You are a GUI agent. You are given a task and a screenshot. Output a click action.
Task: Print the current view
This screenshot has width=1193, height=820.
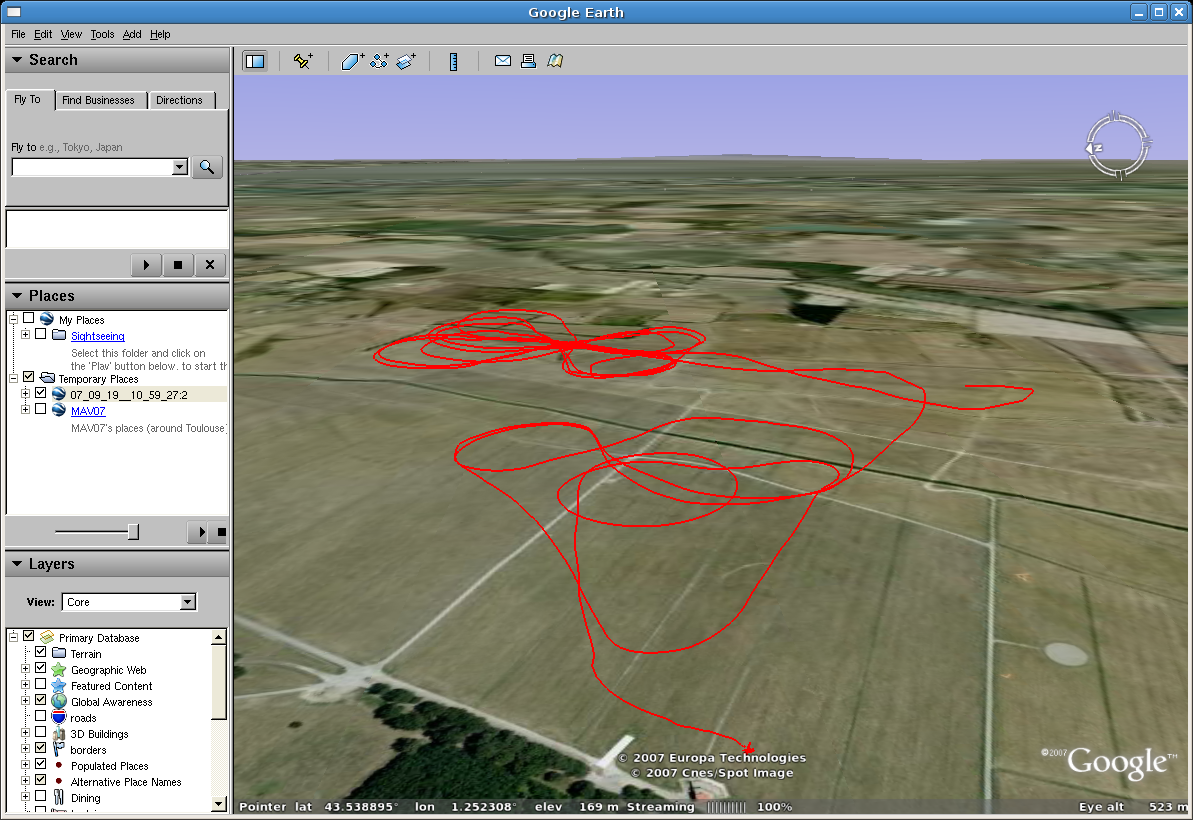pyautogui.click(x=528, y=61)
